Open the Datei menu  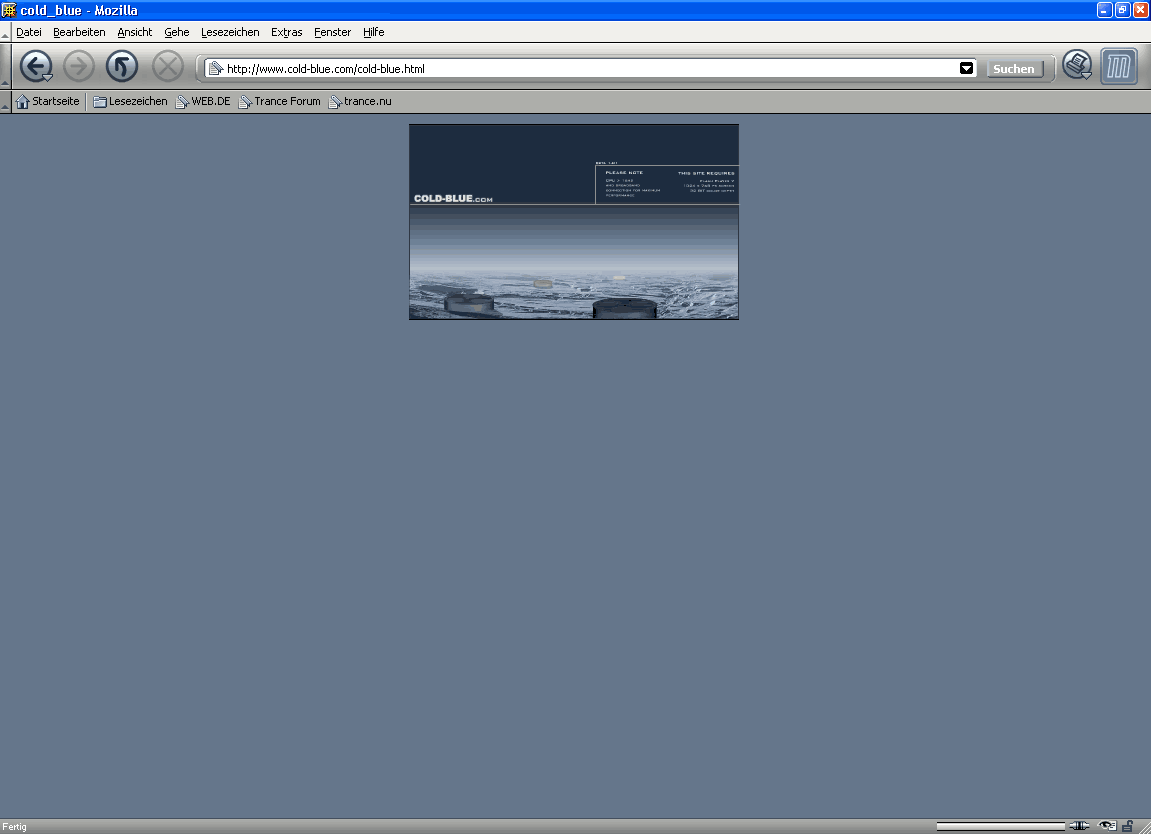(29, 32)
